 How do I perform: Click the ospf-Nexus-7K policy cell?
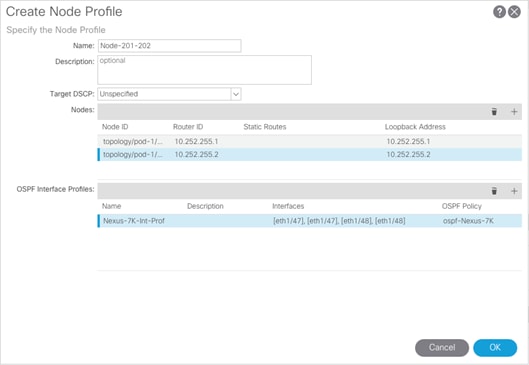coord(468,221)
